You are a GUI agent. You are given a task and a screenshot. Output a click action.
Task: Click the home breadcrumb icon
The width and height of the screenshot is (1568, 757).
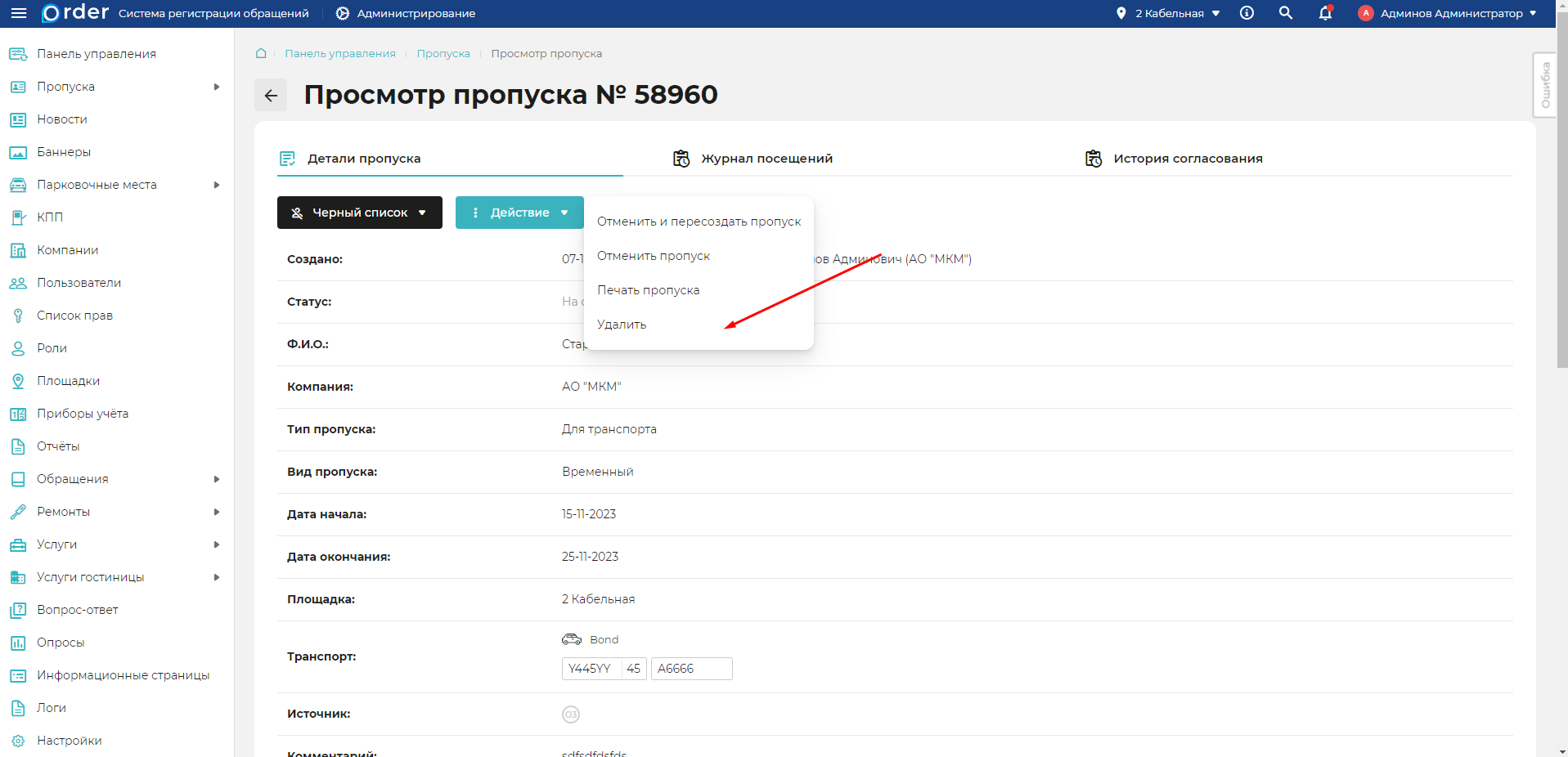261,53
